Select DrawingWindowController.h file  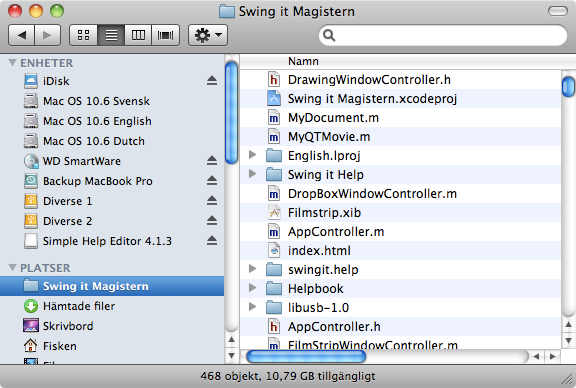(x=401, y=80)
